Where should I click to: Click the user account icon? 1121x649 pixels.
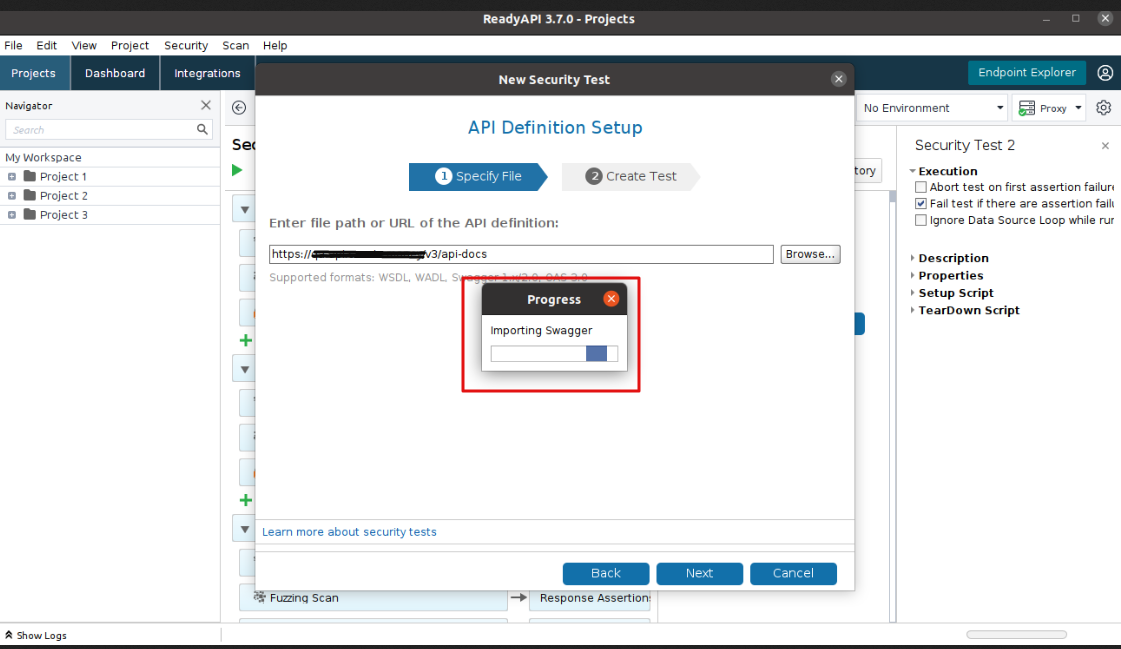point(1105,73)
